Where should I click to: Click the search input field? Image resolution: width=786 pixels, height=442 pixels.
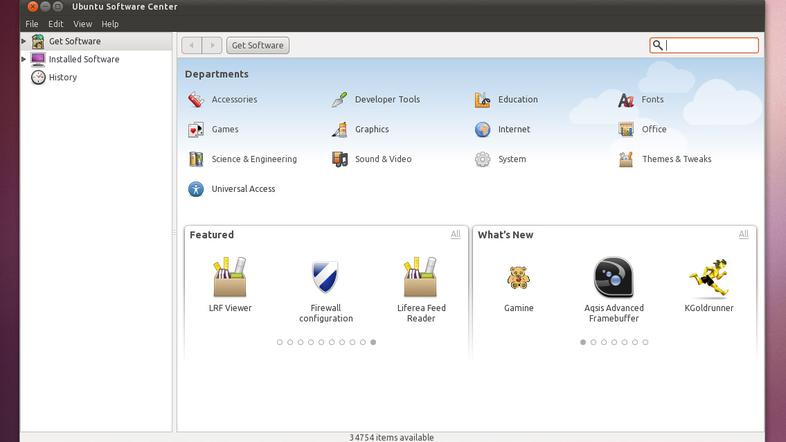(x=711, y=45)
